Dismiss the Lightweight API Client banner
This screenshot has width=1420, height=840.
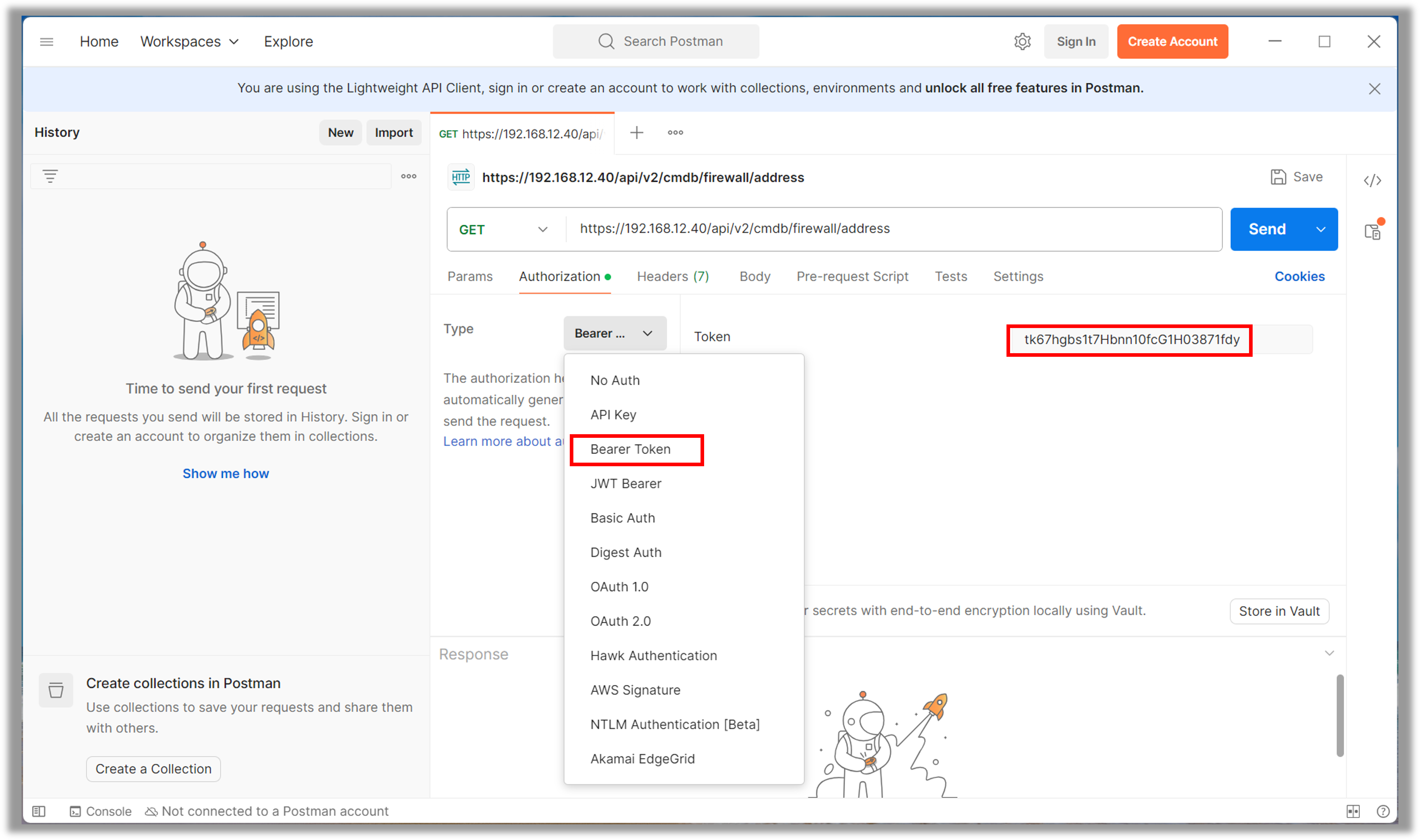pos(1374,89)
